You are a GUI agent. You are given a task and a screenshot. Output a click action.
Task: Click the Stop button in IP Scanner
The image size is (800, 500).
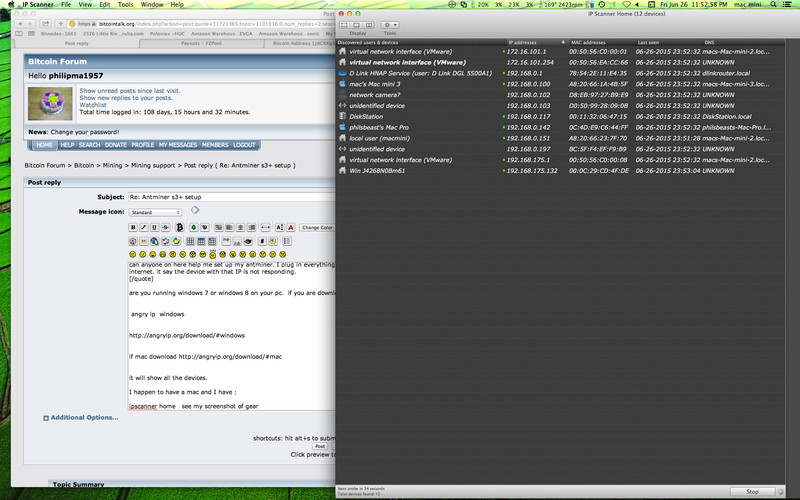pos(752,491)
